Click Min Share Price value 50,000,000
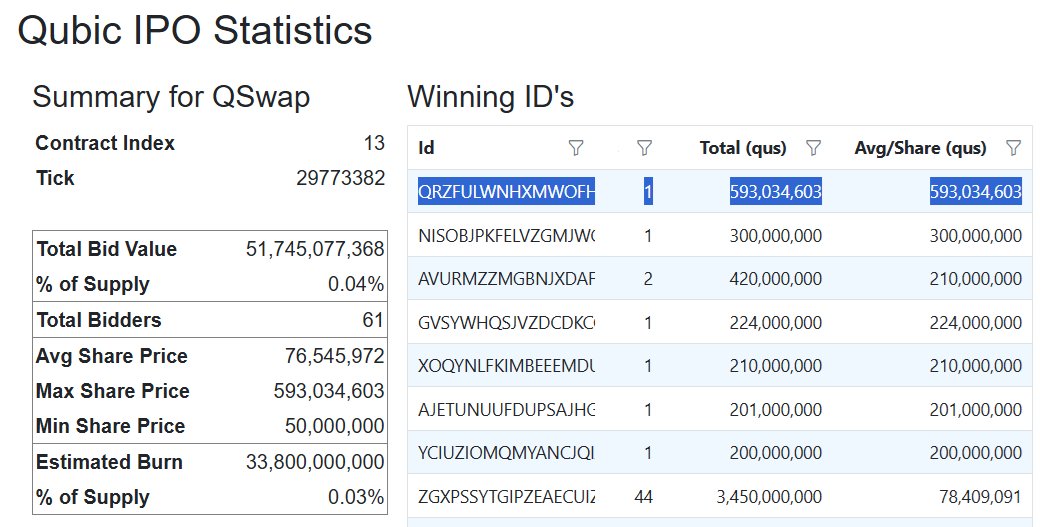The height and width of the screenshot is (527, 1053). click(x=334, y=426)
